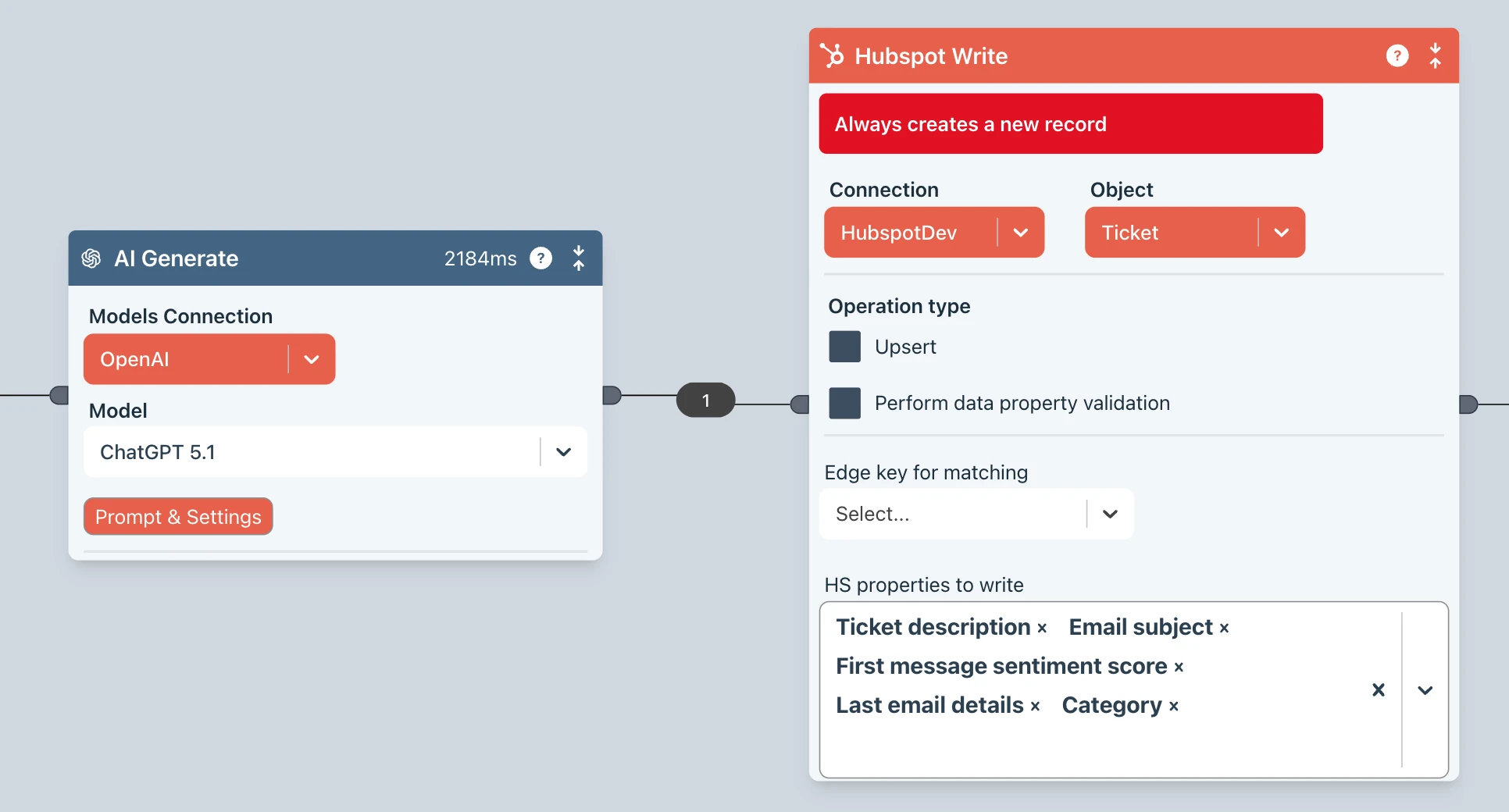Clear all HS properties to write

[1379, 689]
